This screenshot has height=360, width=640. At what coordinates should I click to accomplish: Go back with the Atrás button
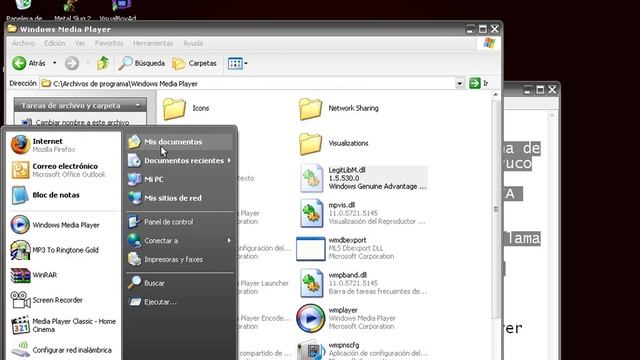[29, 63]
